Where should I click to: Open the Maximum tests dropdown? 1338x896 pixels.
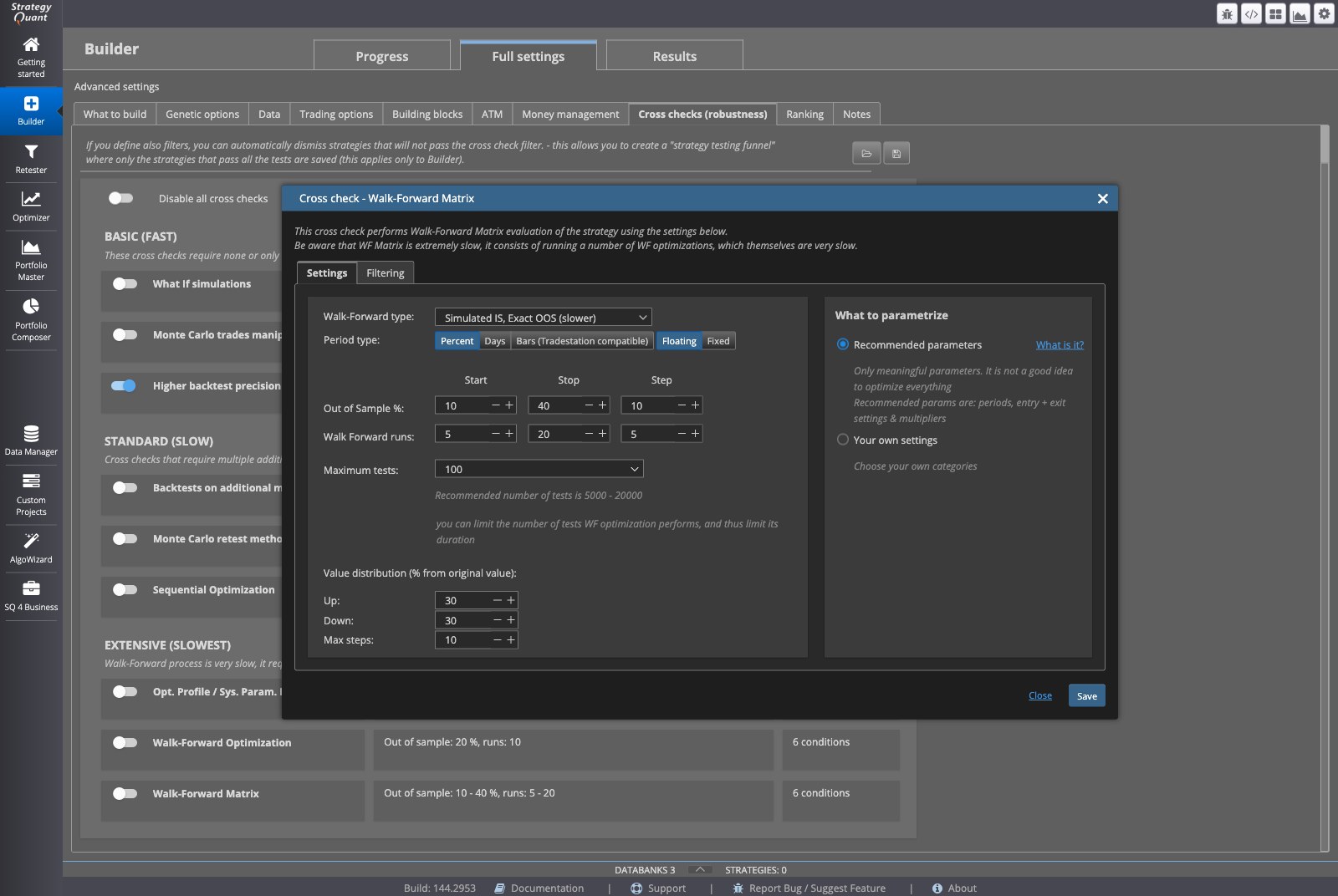pyautogui.click(x=539, y=469)
